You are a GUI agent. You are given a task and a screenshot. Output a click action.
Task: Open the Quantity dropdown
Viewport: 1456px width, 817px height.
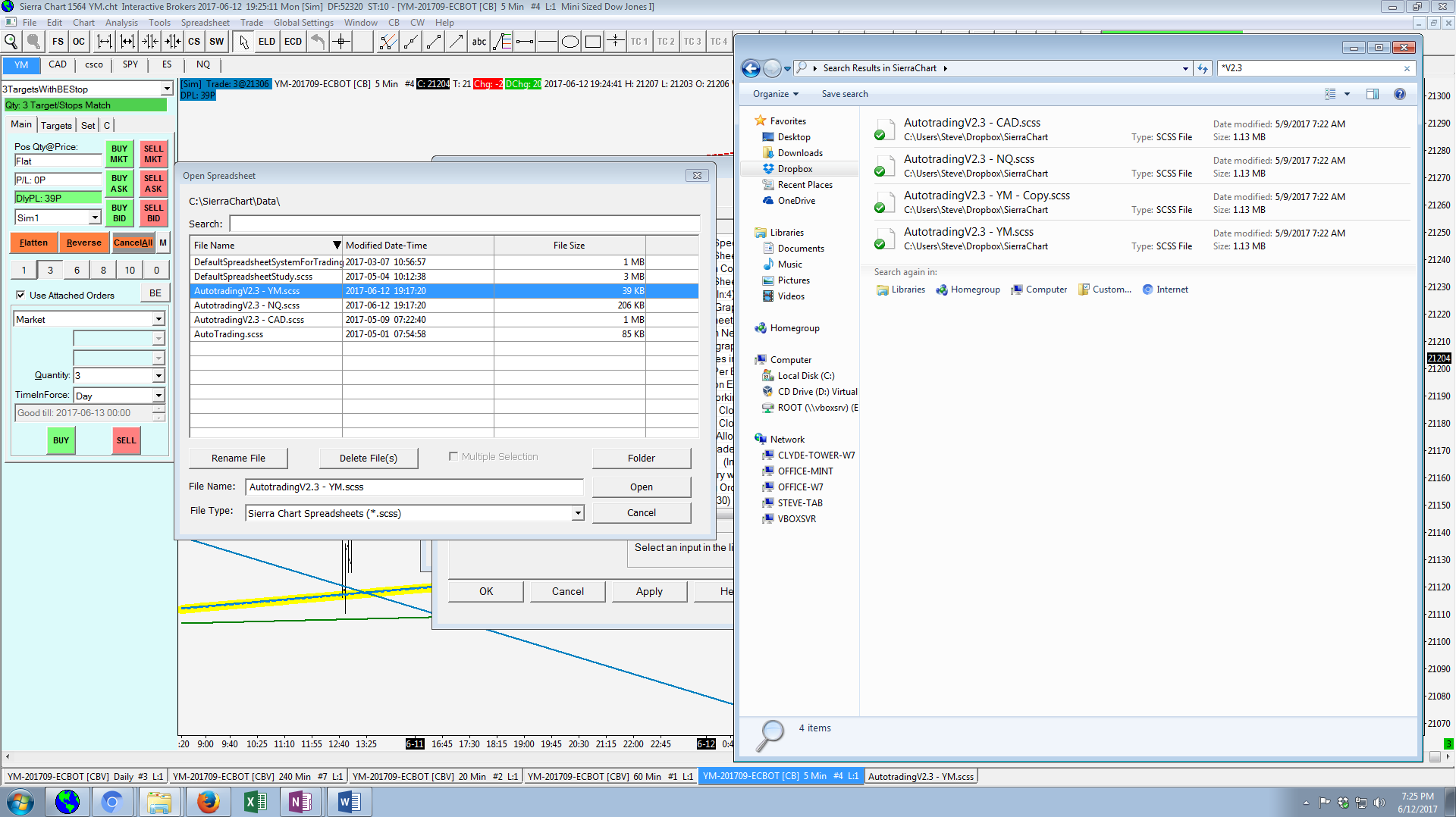158,376
